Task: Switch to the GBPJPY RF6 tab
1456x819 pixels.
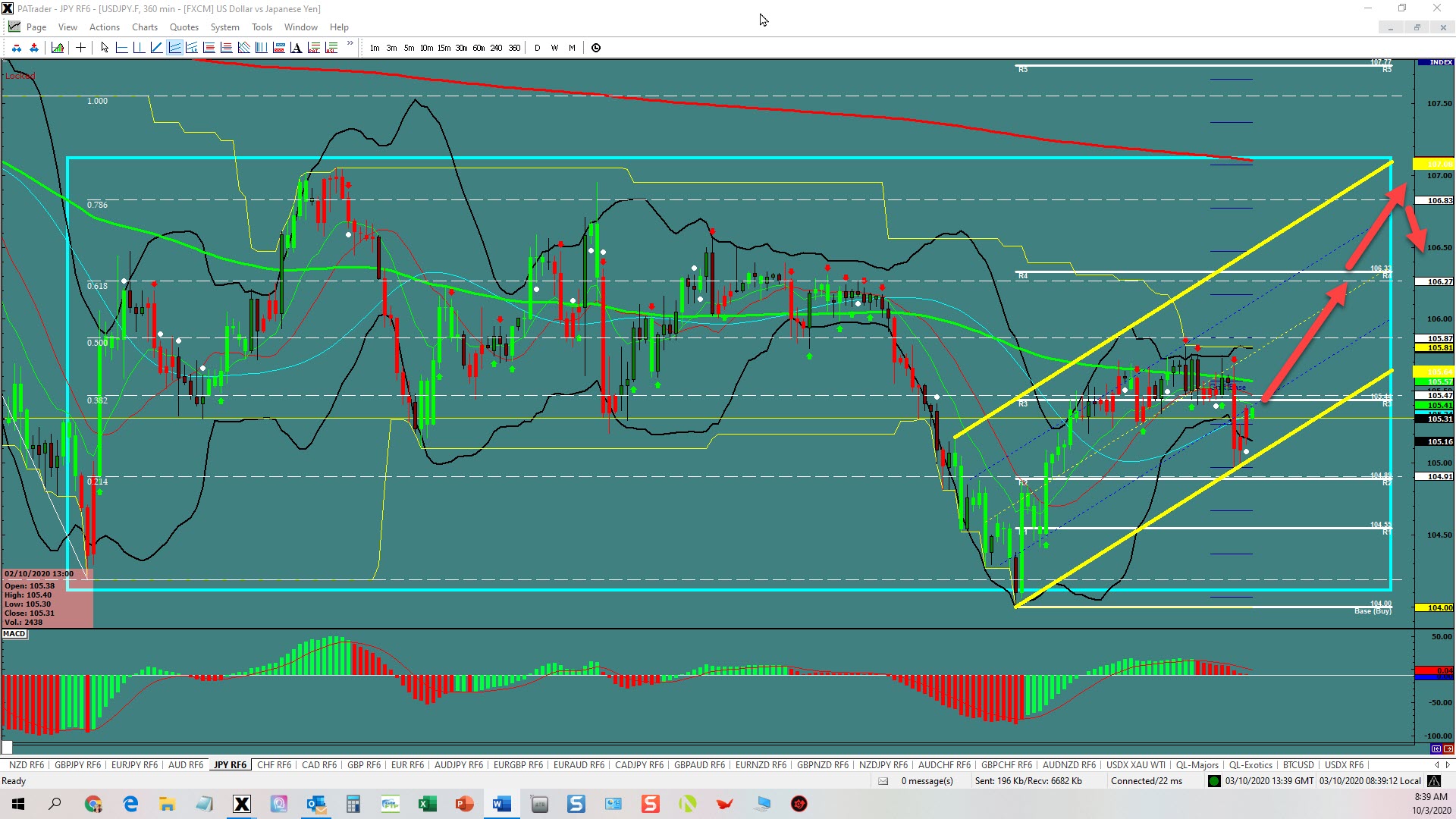Action: (x=78, y=765)
